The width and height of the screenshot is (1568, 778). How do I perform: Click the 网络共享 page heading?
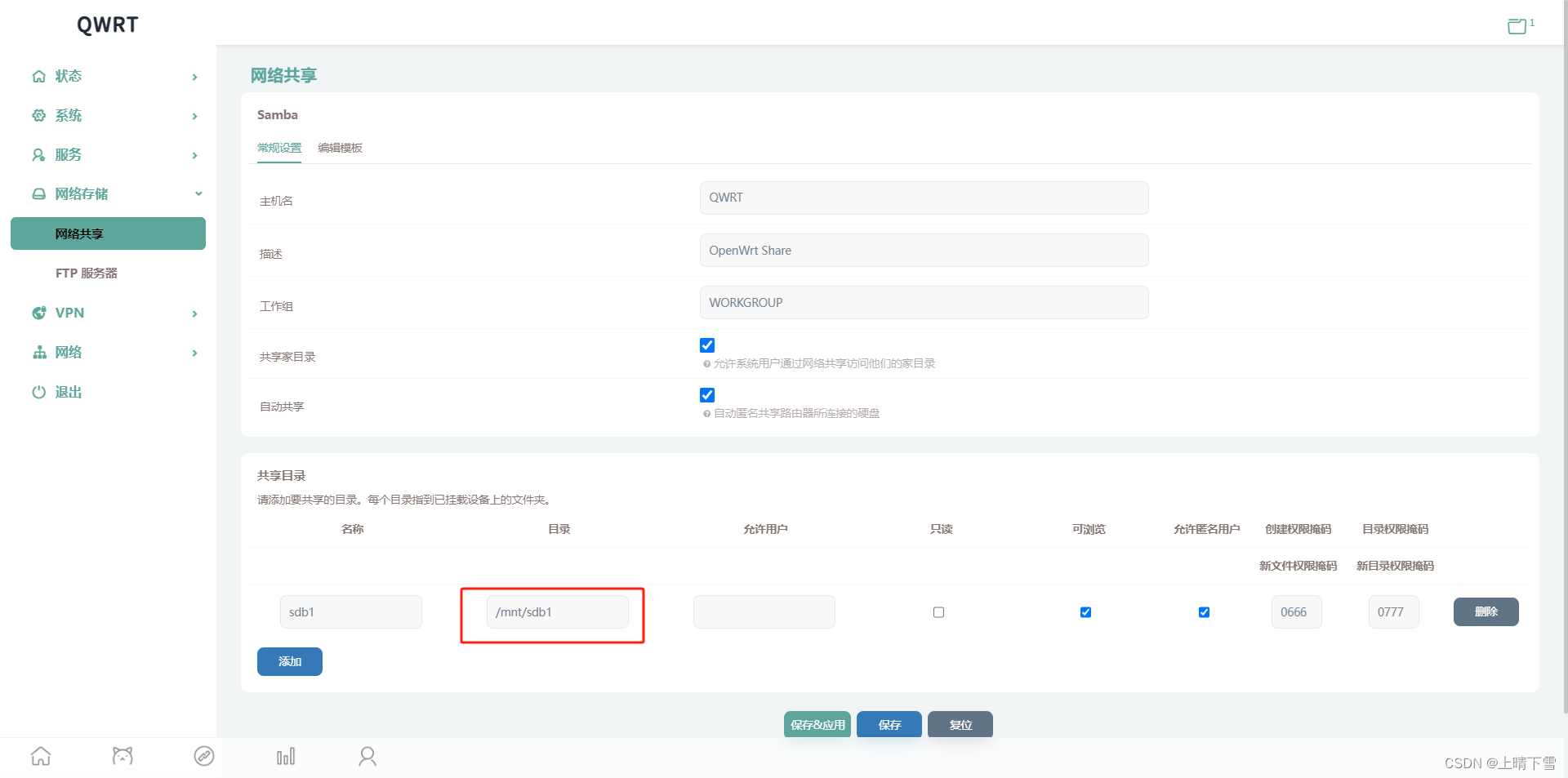[x=283, y=75]
